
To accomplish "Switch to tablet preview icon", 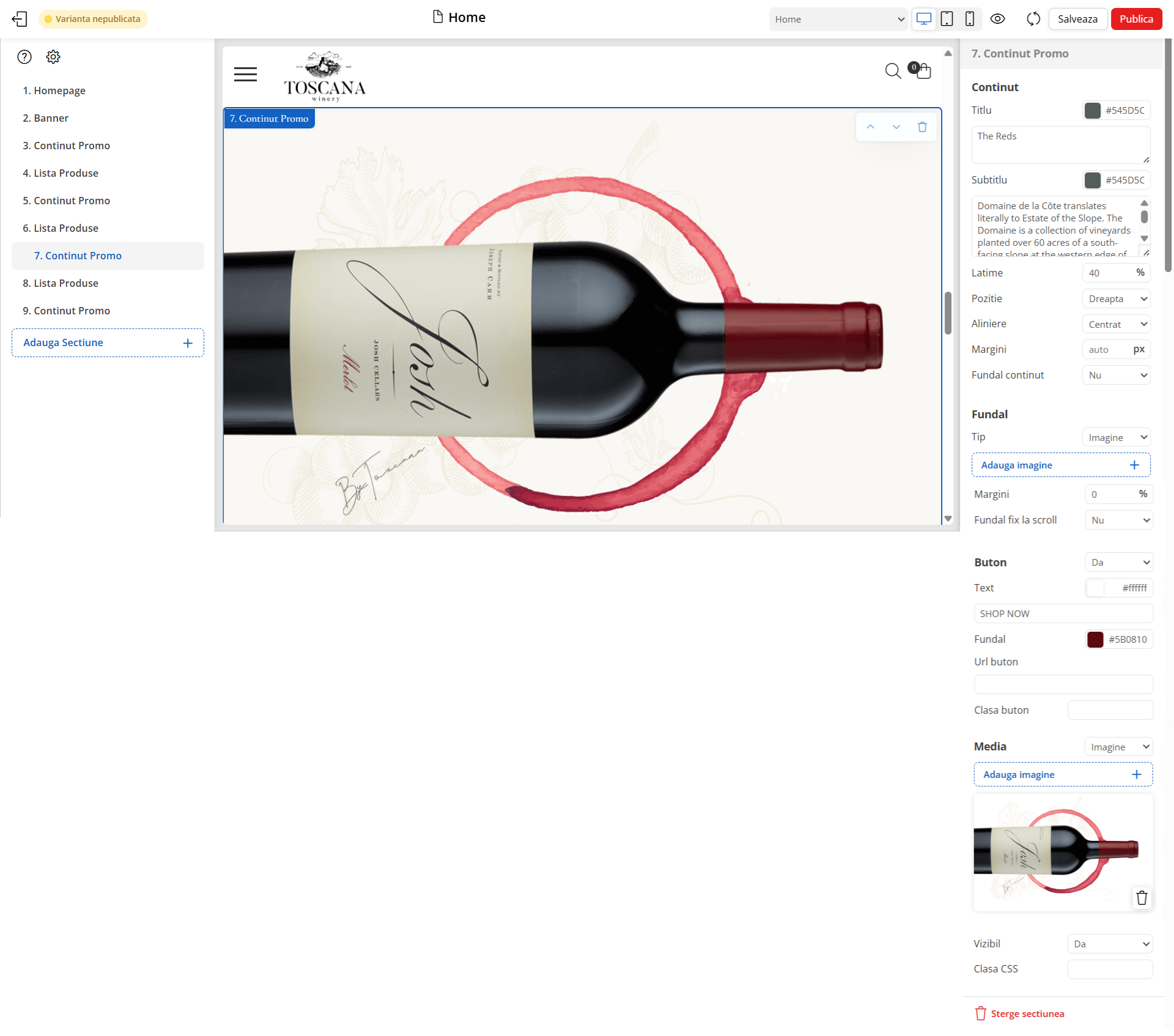I will [947, 19].
